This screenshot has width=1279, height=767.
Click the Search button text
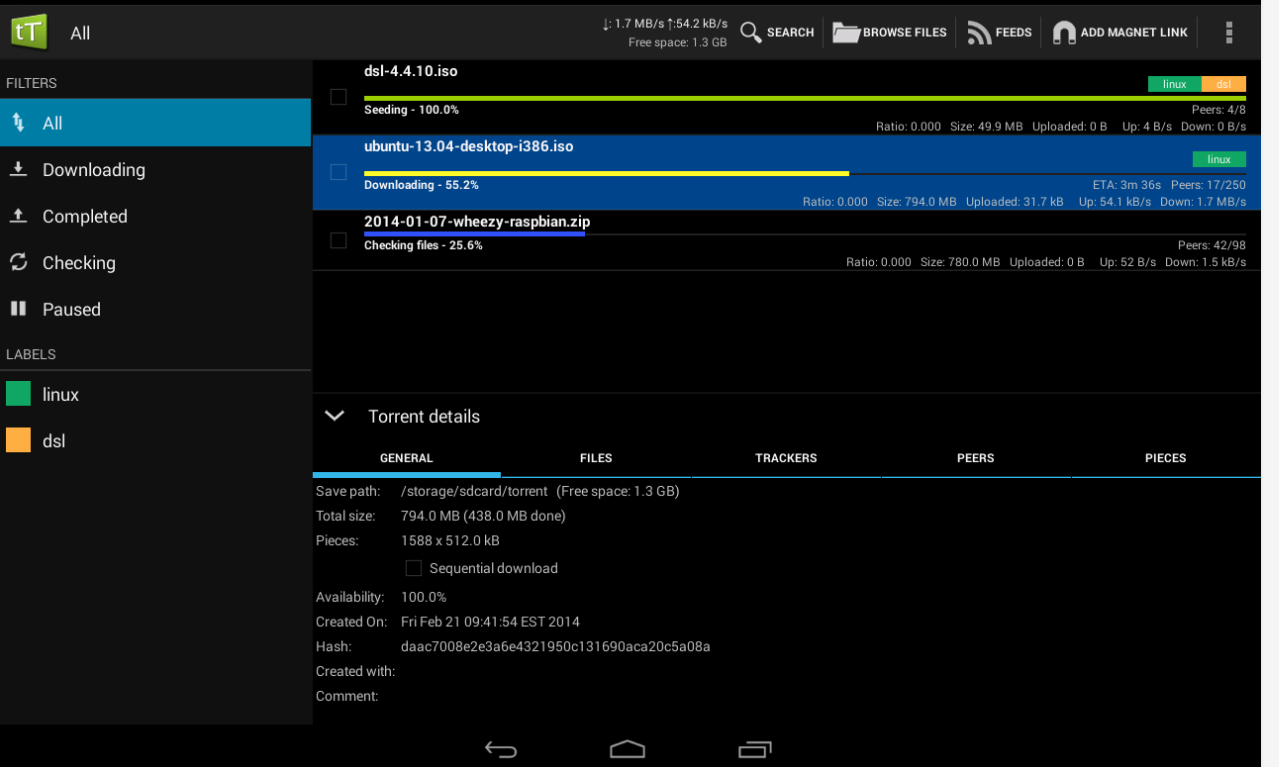(790, 33)
